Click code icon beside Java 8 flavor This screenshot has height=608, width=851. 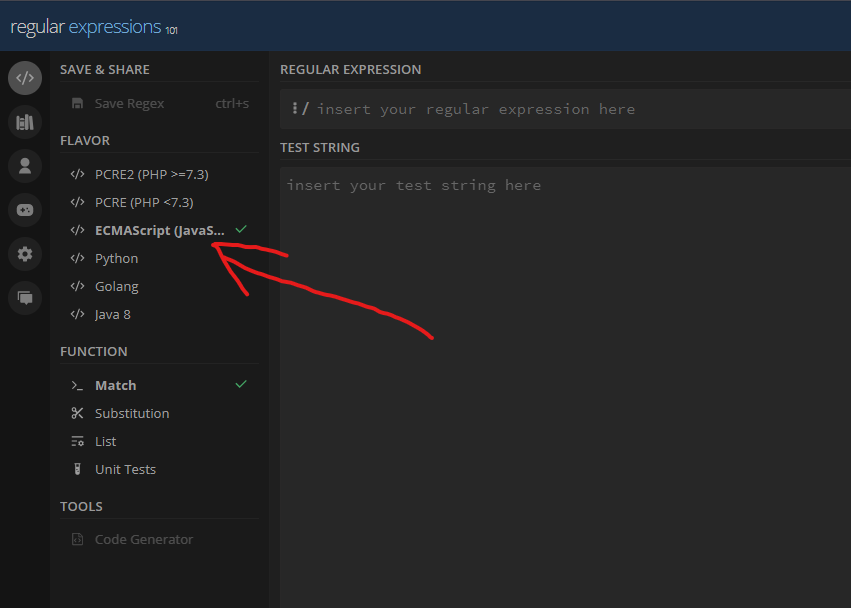coord(78,314)
